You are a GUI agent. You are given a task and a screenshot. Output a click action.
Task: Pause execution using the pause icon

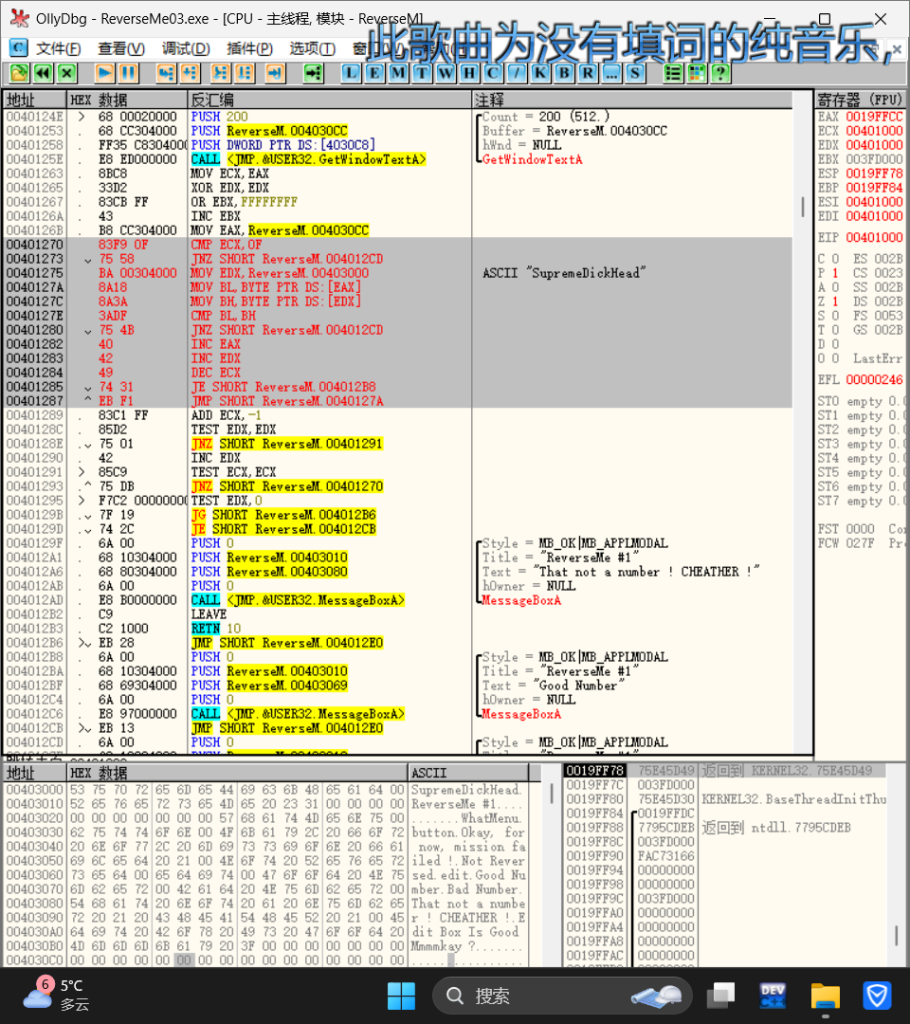[x=128, y=73]
